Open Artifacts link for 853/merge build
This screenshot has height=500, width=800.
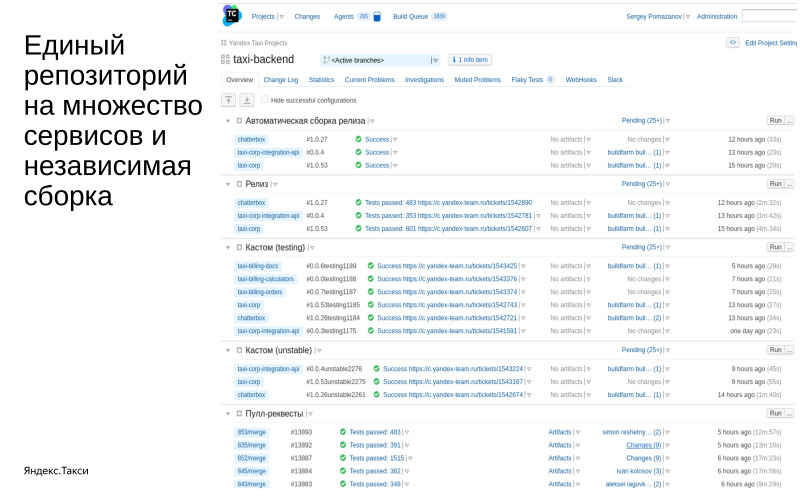[x=560, y=432]
